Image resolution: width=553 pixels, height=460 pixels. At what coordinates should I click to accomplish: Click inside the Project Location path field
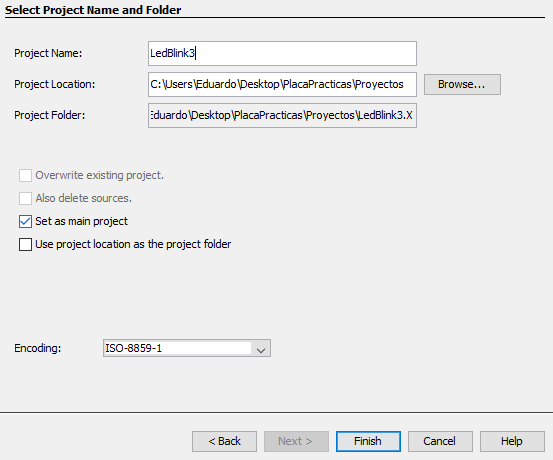(282, 84)
